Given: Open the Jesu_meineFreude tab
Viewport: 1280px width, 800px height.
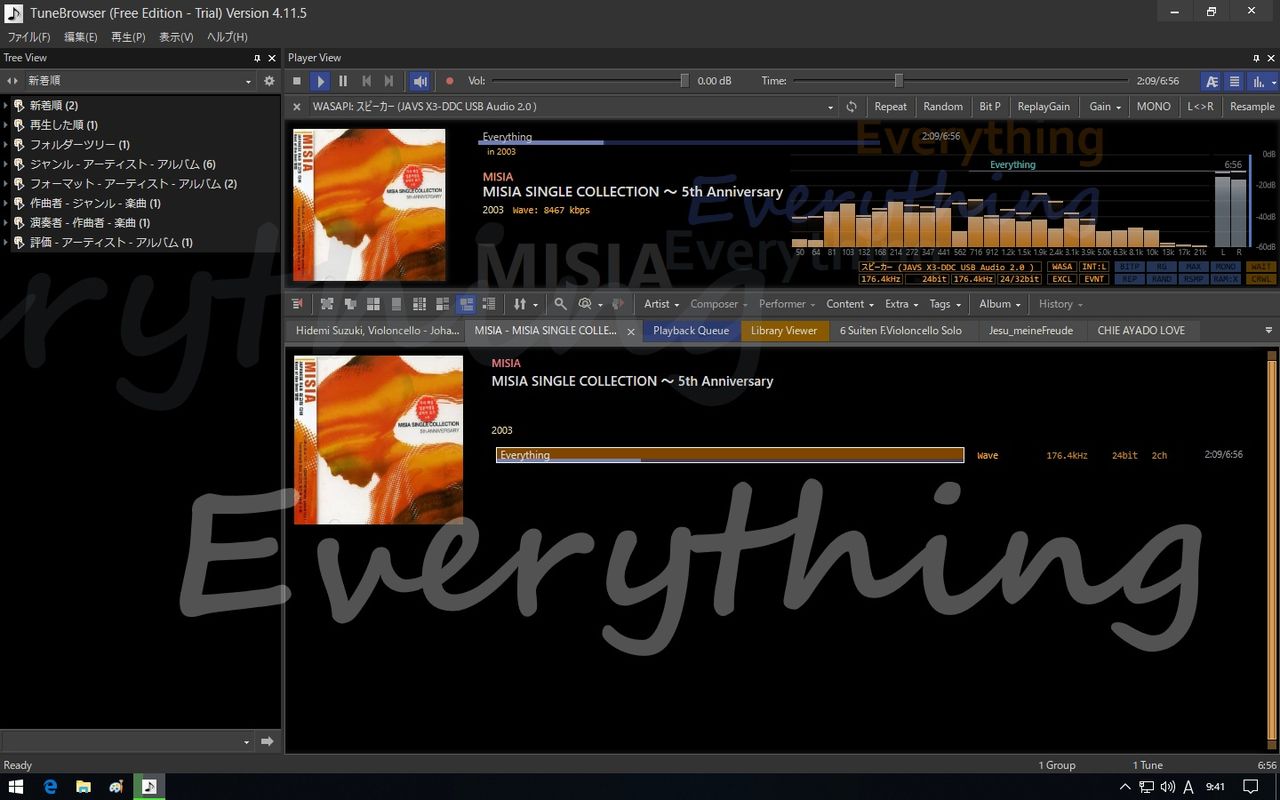Looking at the screenshot, I should pyautogui.click(x=1030, y=331).
